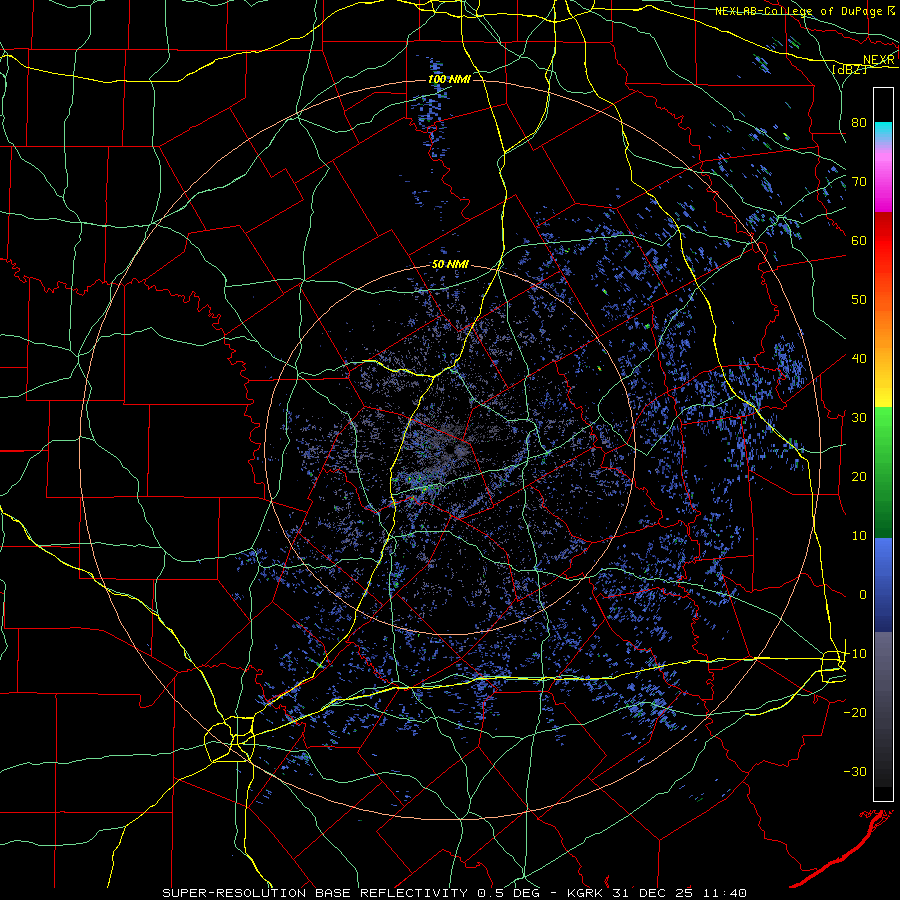This screenshot has width=900, height=900.
Task: Click the green segment of the color bar
Action: coord(883,472)
